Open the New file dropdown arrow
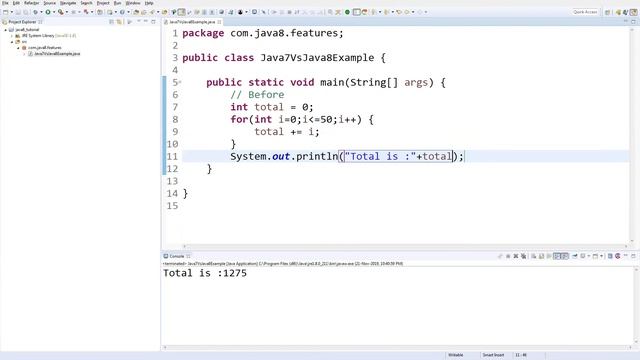The image size is (640, 360). [x=11, y=12]
